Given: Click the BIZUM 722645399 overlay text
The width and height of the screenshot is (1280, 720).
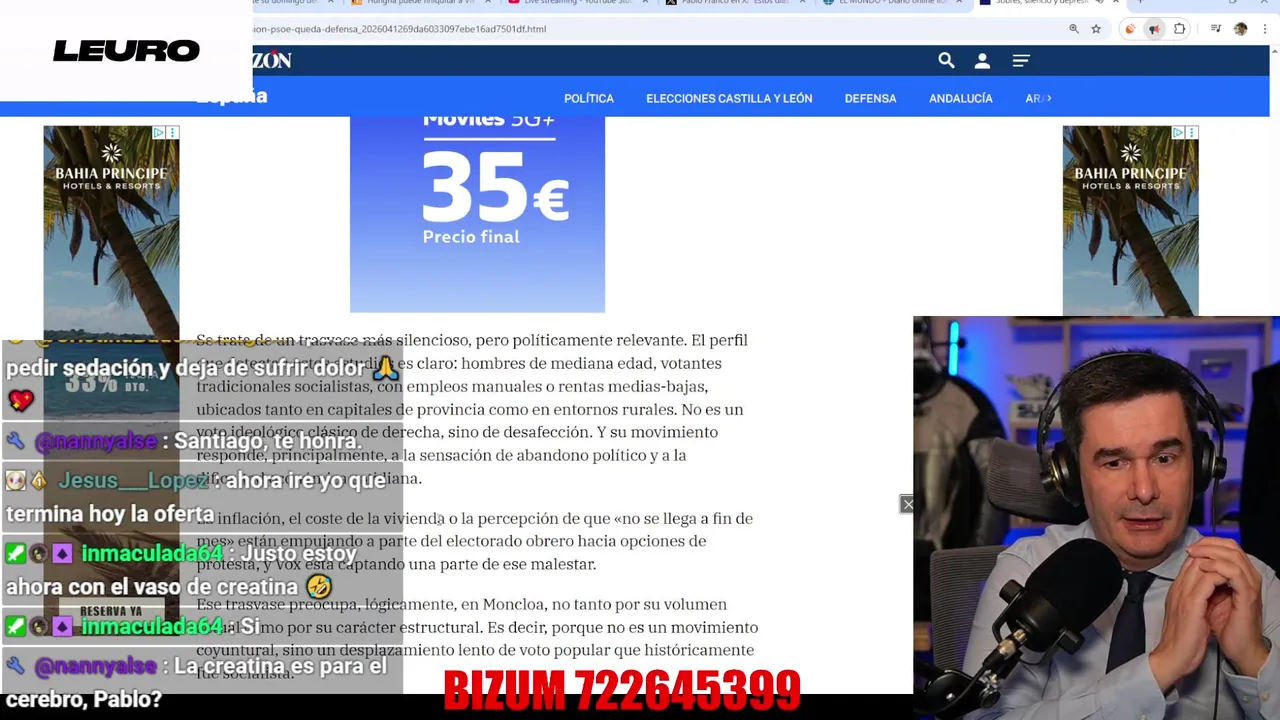Looking at the screenshot, I should [x=622, y=690].
